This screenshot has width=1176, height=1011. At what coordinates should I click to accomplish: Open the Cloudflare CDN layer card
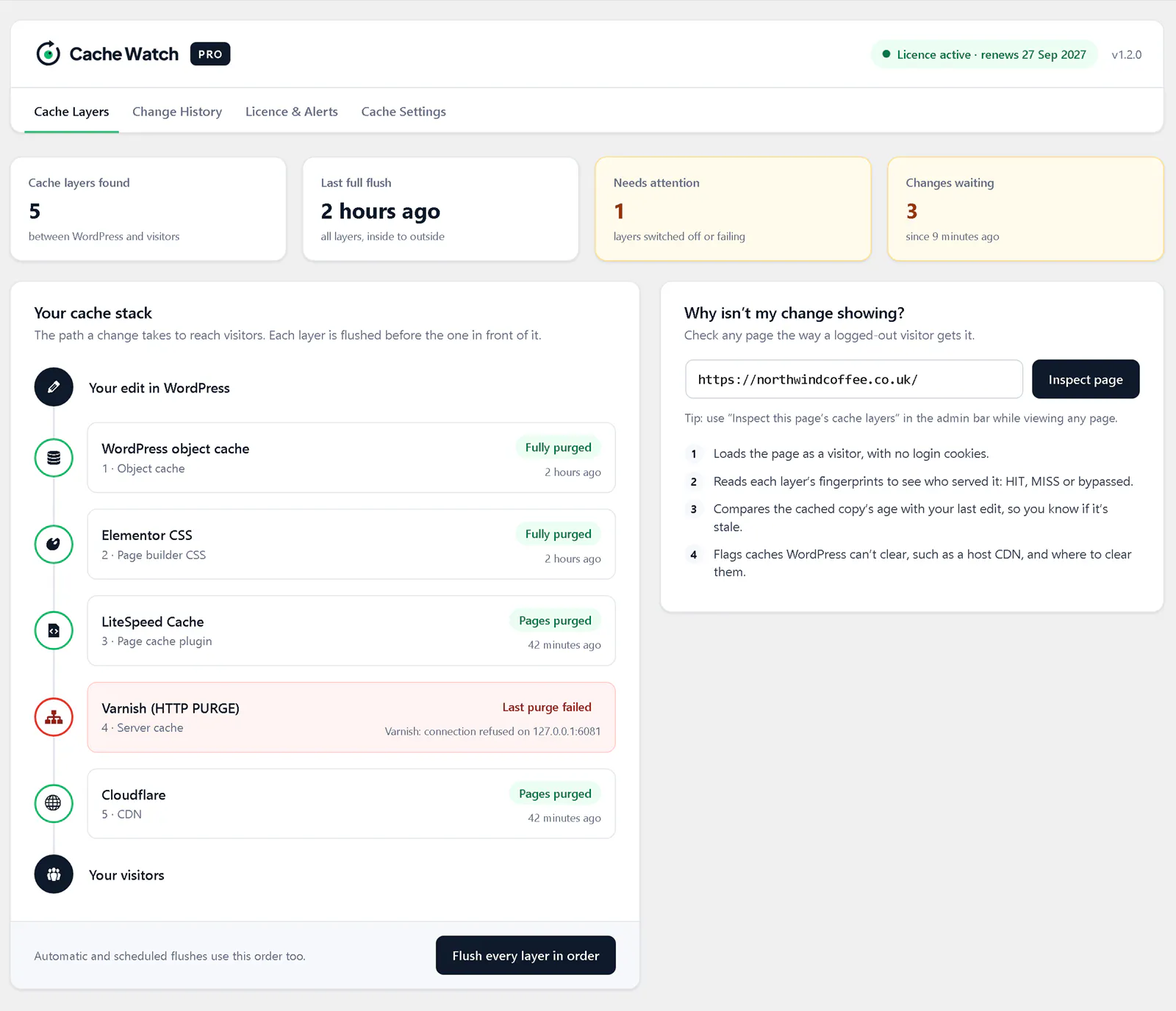351,803
